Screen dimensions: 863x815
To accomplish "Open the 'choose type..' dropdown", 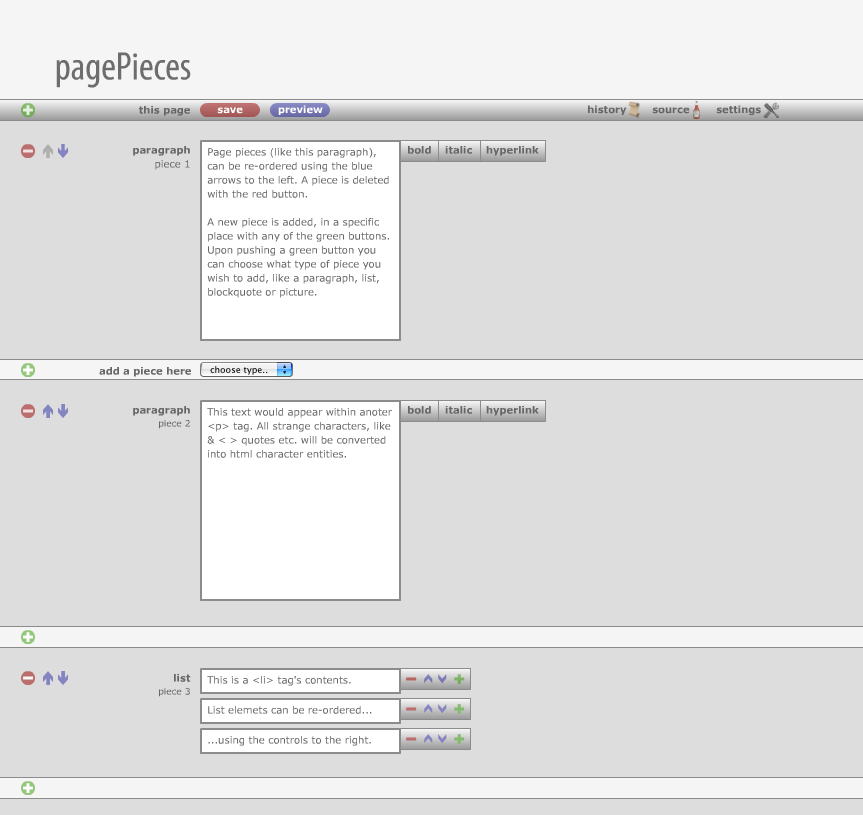I will (246, 370).
